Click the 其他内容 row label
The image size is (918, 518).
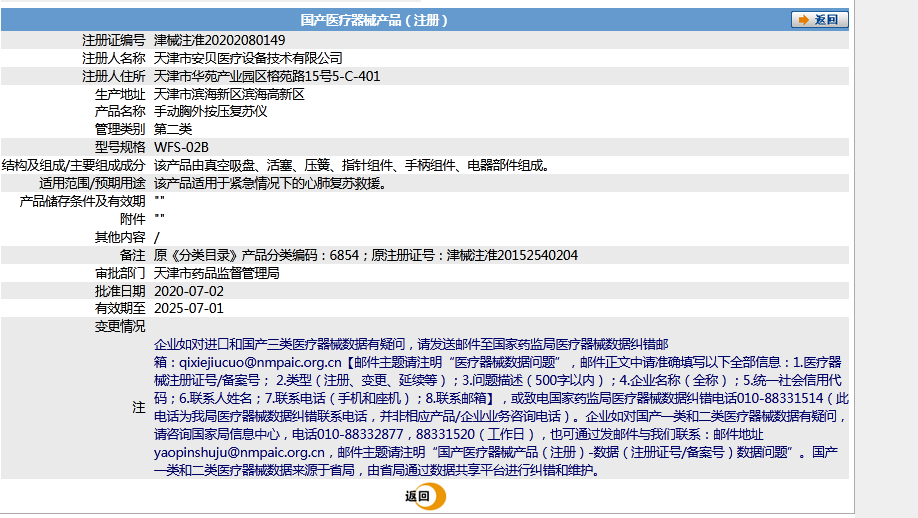point(120,237)
